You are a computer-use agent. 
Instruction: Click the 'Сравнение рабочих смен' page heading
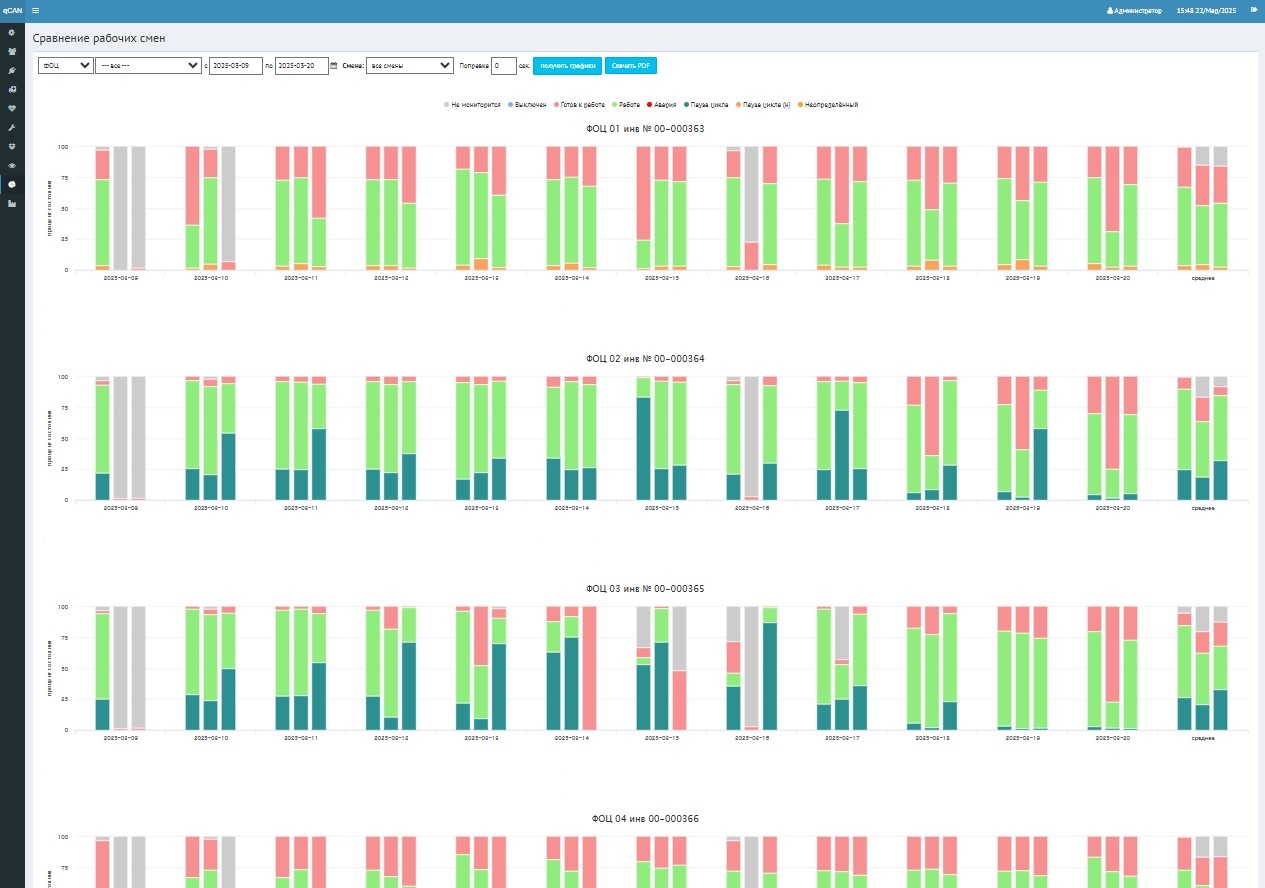tap(99, 38)
